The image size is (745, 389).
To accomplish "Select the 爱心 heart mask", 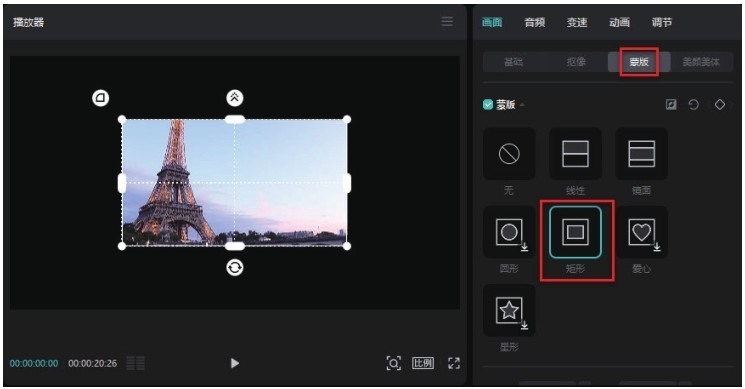I will point(641,232).
